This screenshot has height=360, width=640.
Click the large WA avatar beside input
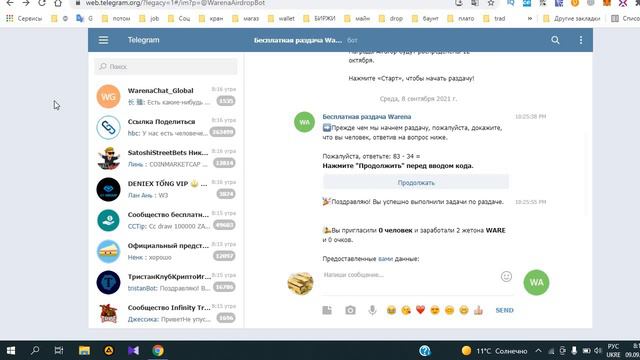(x=536, y=282)
